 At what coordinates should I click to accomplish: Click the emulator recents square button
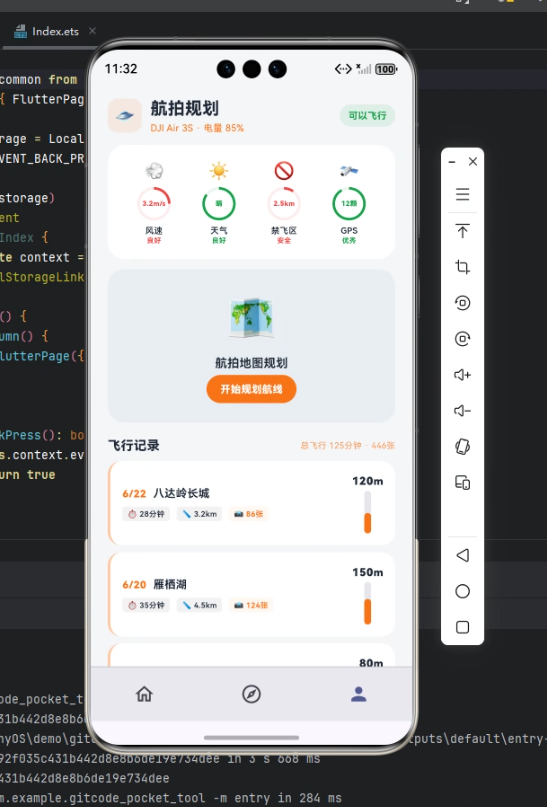(x=463, y=627)
